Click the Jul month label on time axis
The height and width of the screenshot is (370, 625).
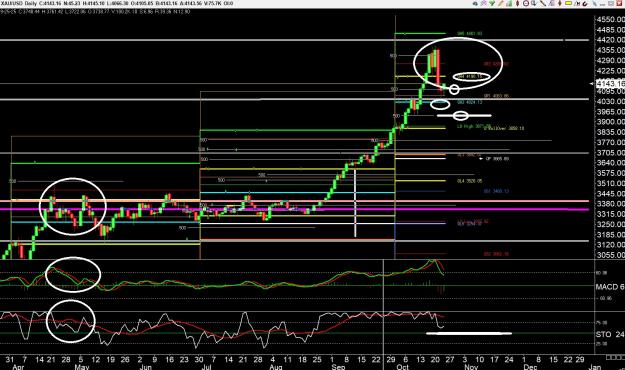pos(206,367)
